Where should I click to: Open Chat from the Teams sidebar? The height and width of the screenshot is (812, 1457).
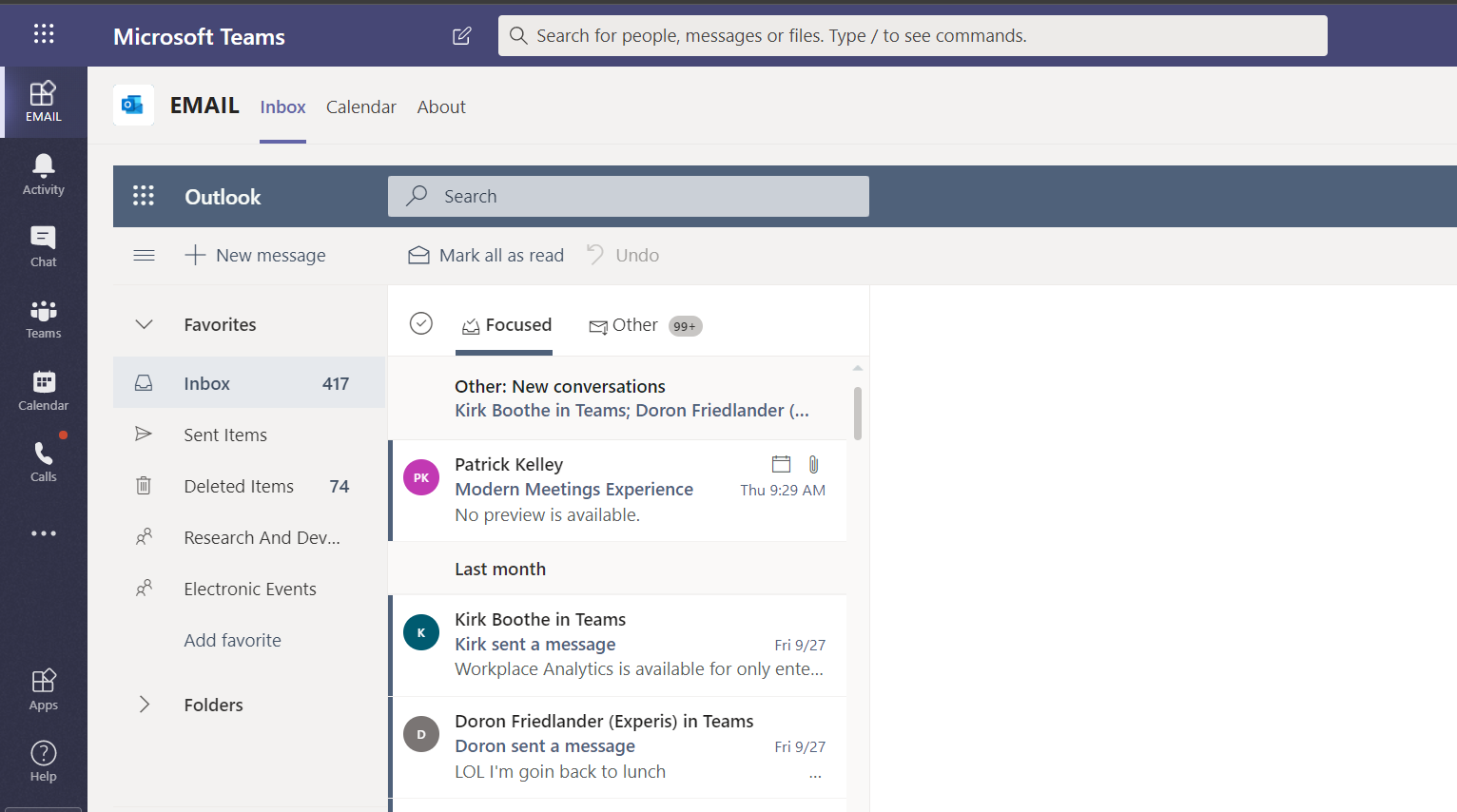pos(43,245)
